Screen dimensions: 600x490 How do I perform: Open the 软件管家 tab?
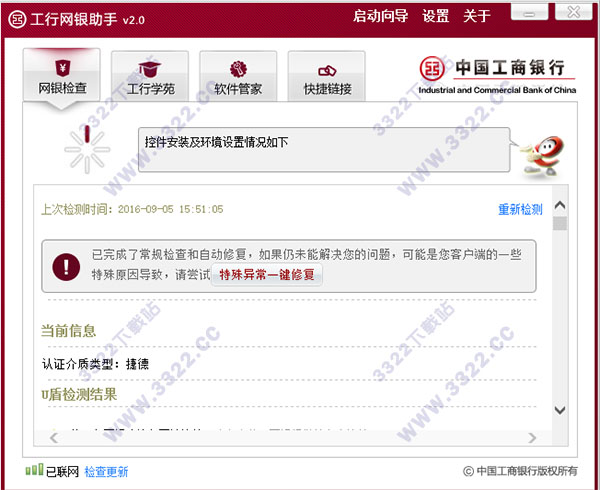click(x=238, y=76)
